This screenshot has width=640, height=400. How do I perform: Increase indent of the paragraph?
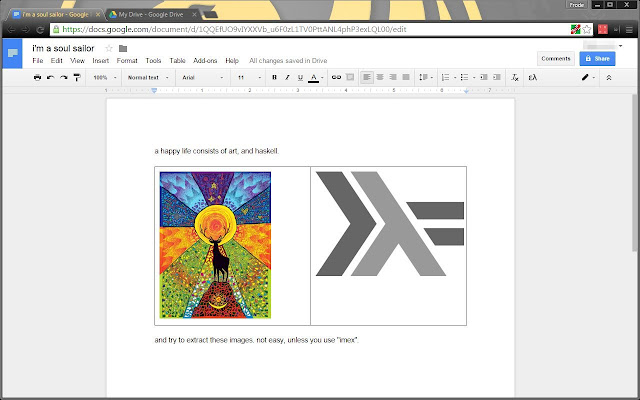[x=497, y=77]
